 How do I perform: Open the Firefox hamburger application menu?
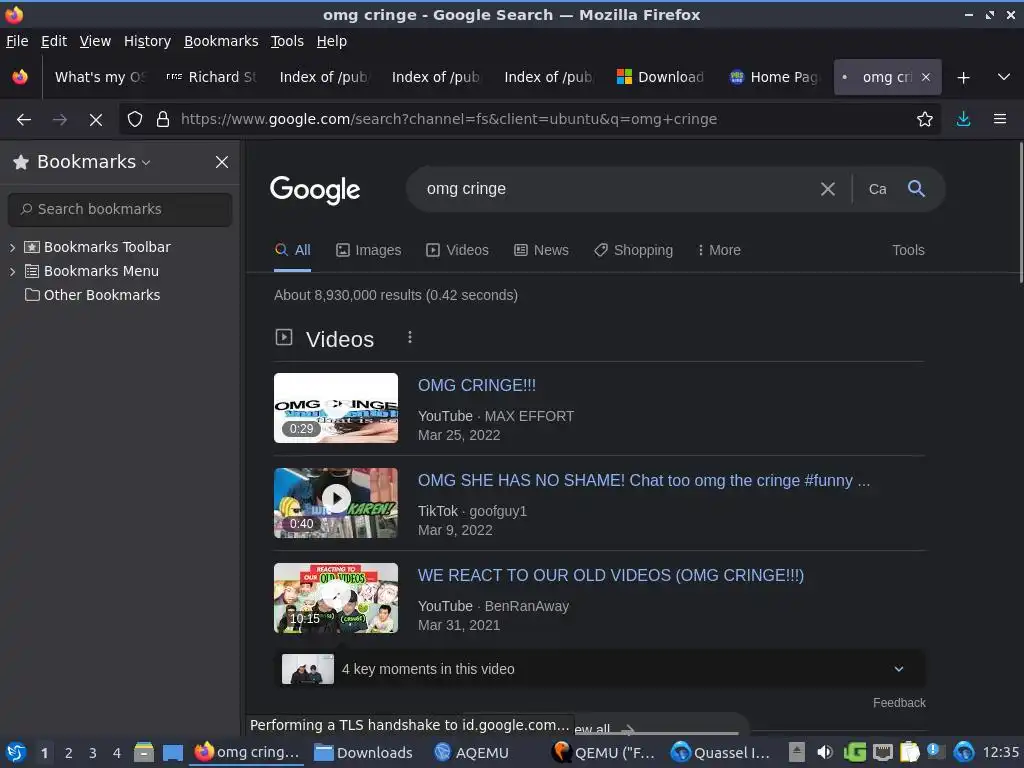[1000, 119]
